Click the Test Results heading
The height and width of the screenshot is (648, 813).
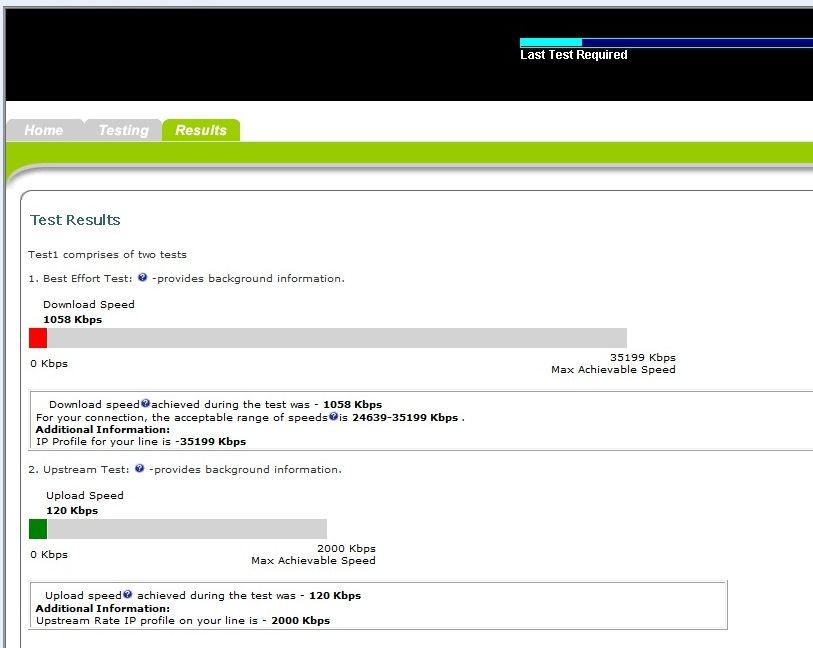pyautogui.click(x=75, y=221)
